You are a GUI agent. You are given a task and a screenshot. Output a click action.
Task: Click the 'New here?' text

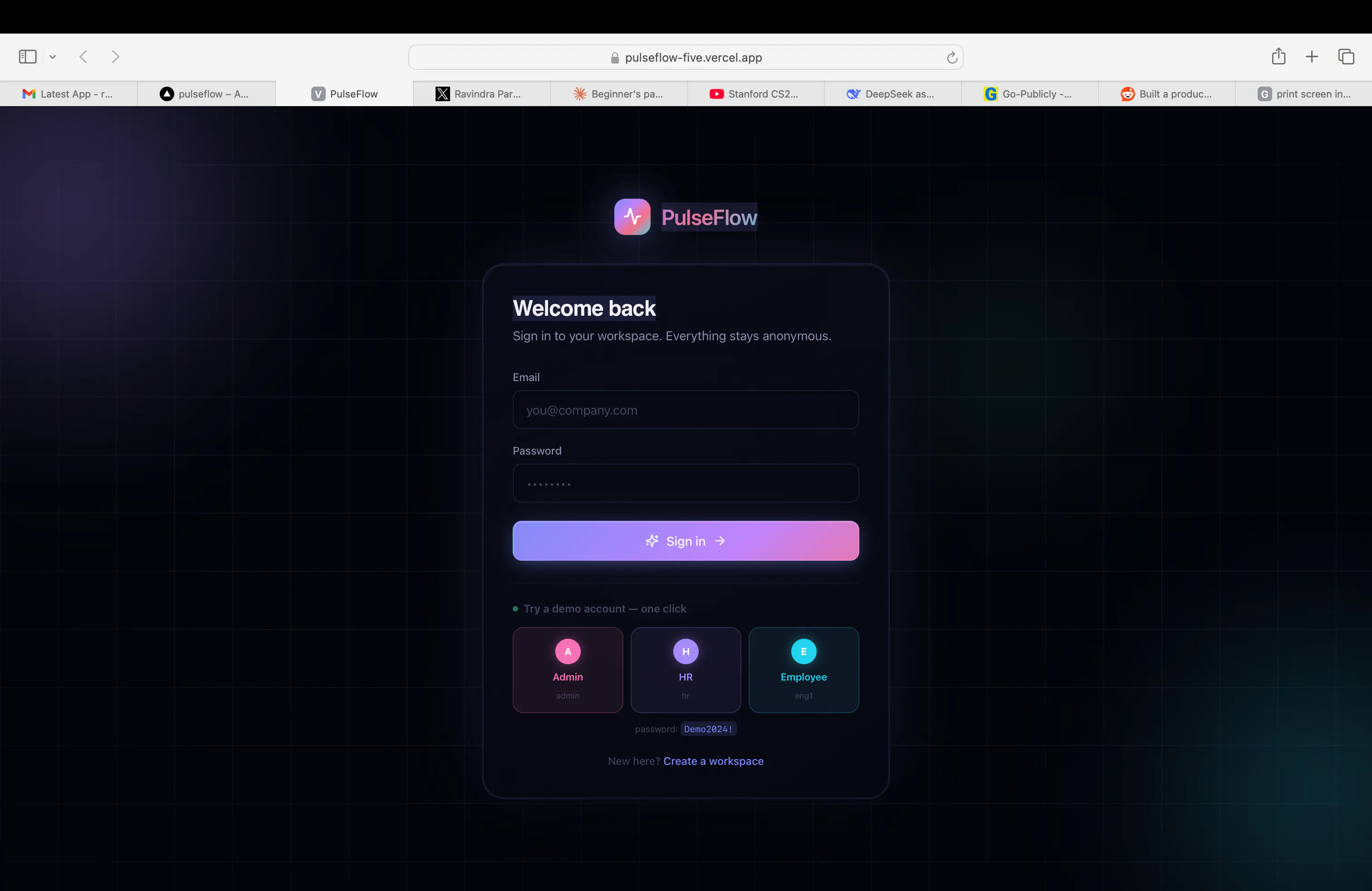pos(633,761)
